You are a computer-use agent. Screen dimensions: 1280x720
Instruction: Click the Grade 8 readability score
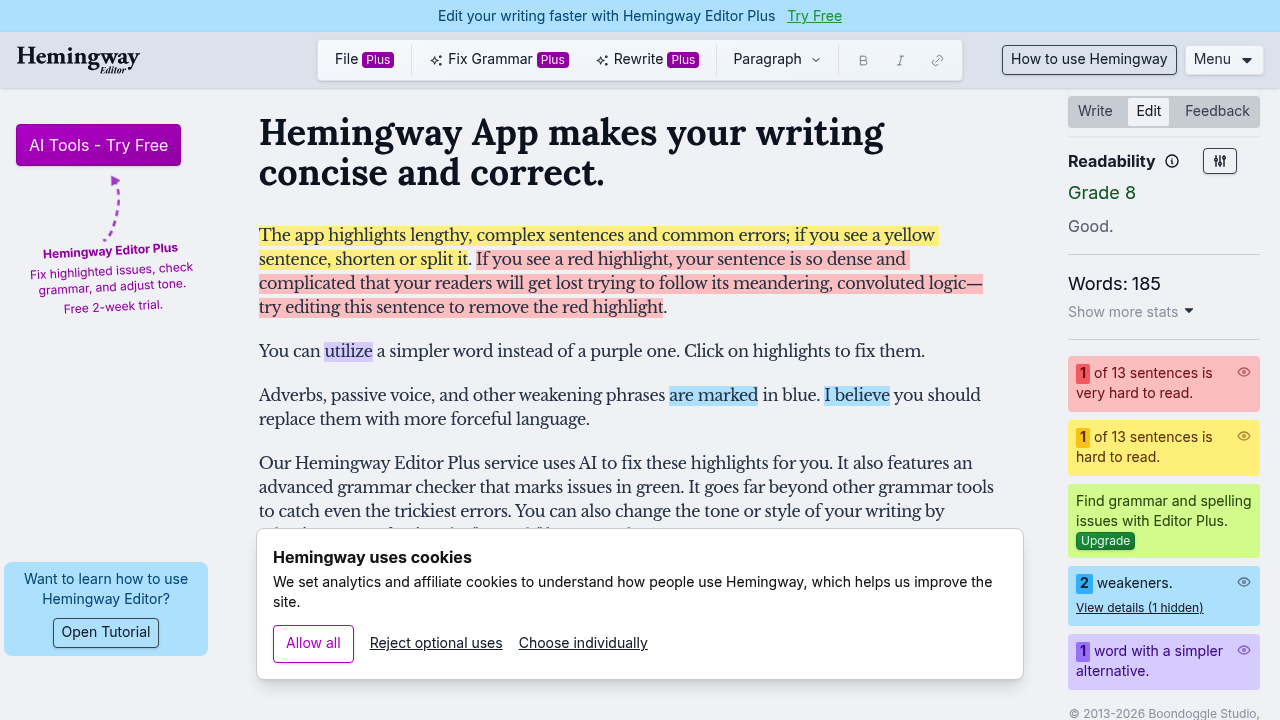pos(1102,193)
